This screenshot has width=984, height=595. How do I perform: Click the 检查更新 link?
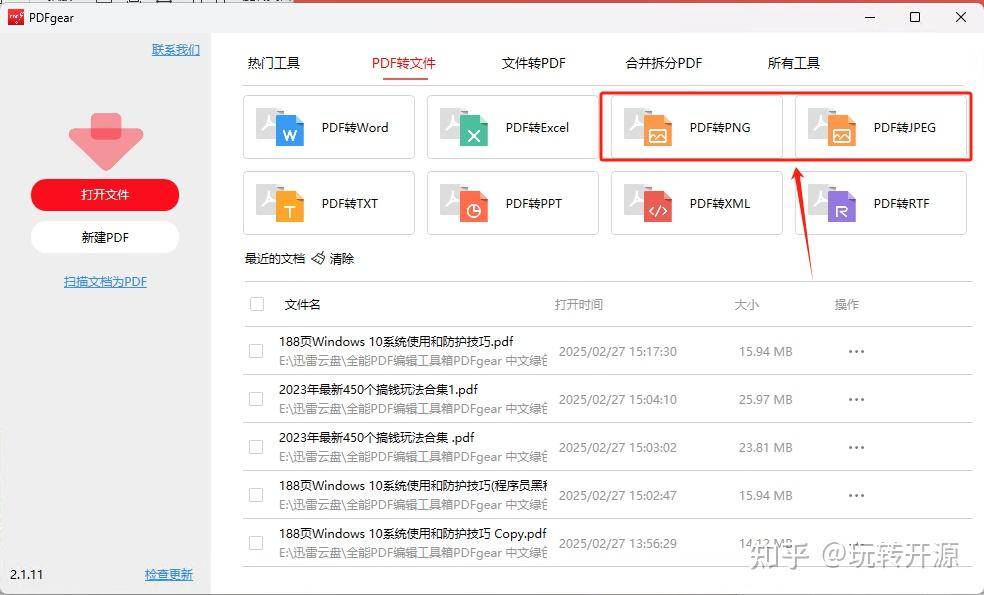pyautogui.click(x=169, y=574)
